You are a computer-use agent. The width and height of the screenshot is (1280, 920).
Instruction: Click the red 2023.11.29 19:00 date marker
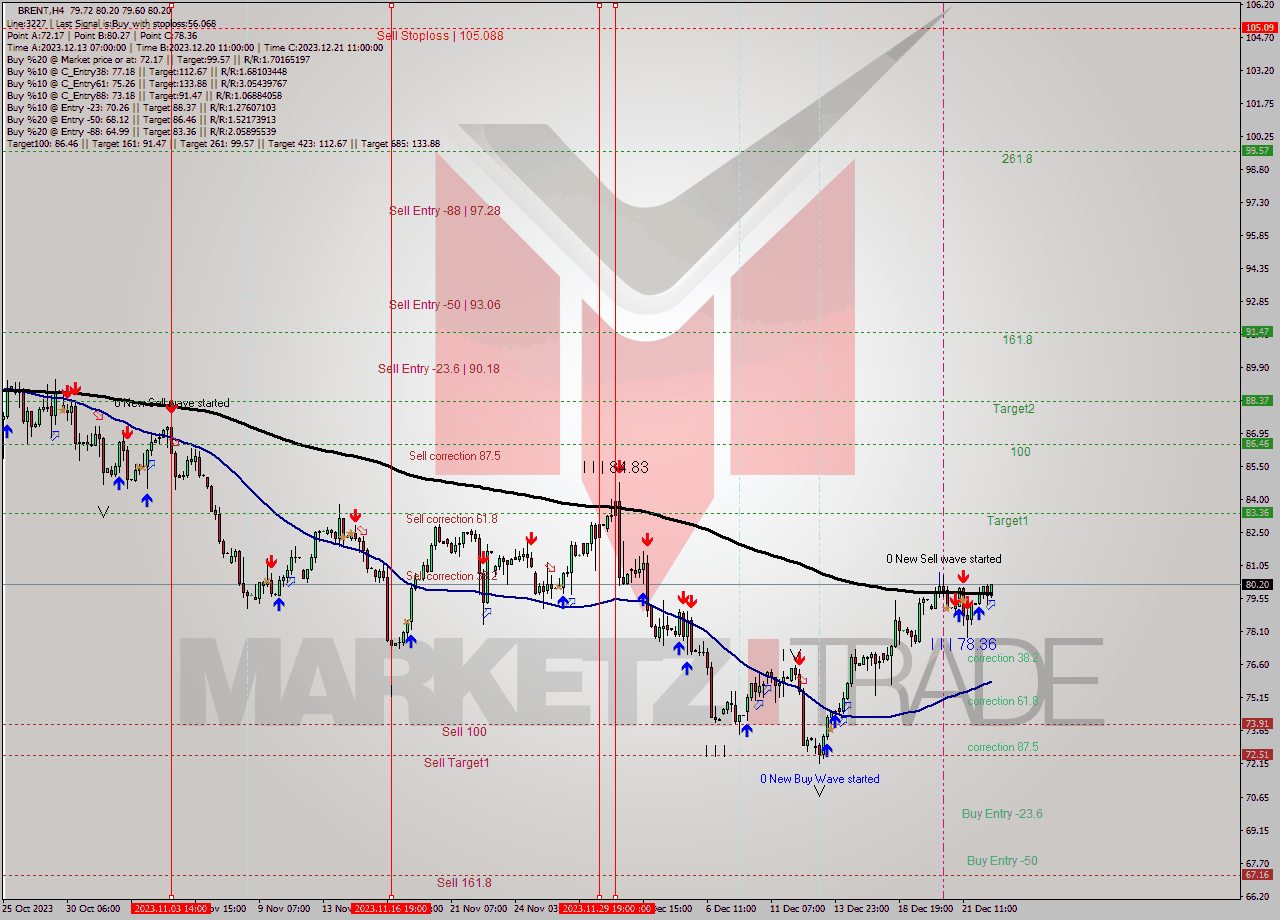pos(600,909)
